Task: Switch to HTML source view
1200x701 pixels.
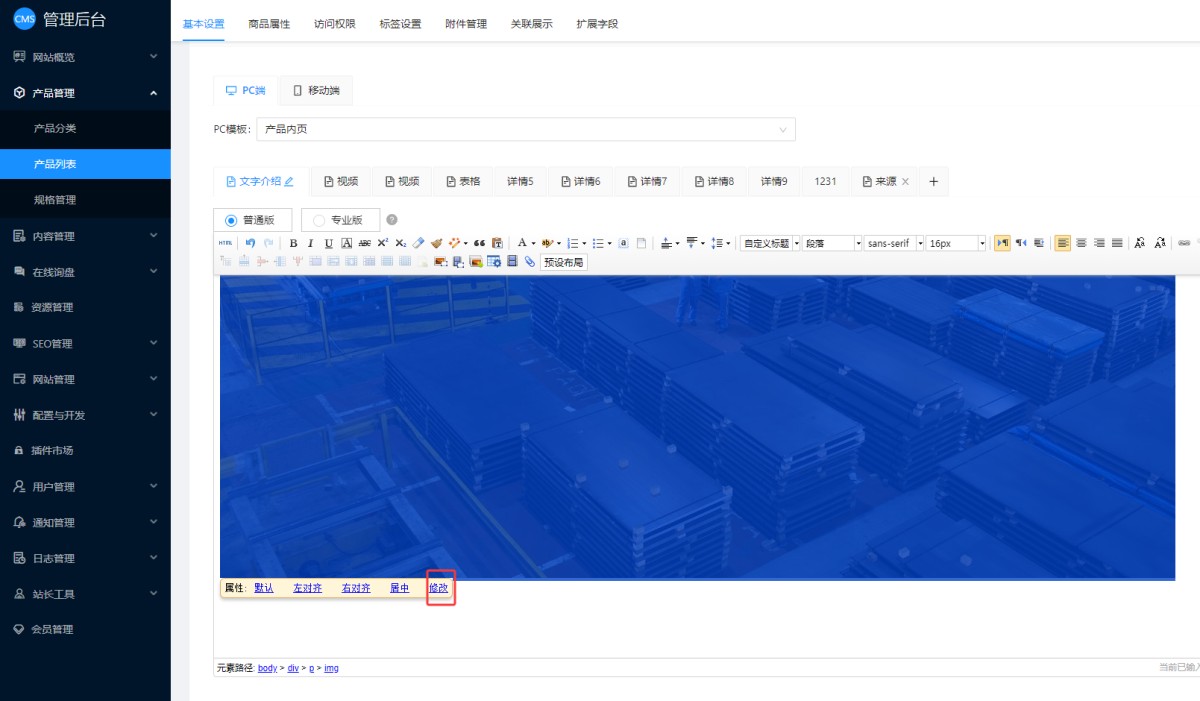Action: pos(225,243)
